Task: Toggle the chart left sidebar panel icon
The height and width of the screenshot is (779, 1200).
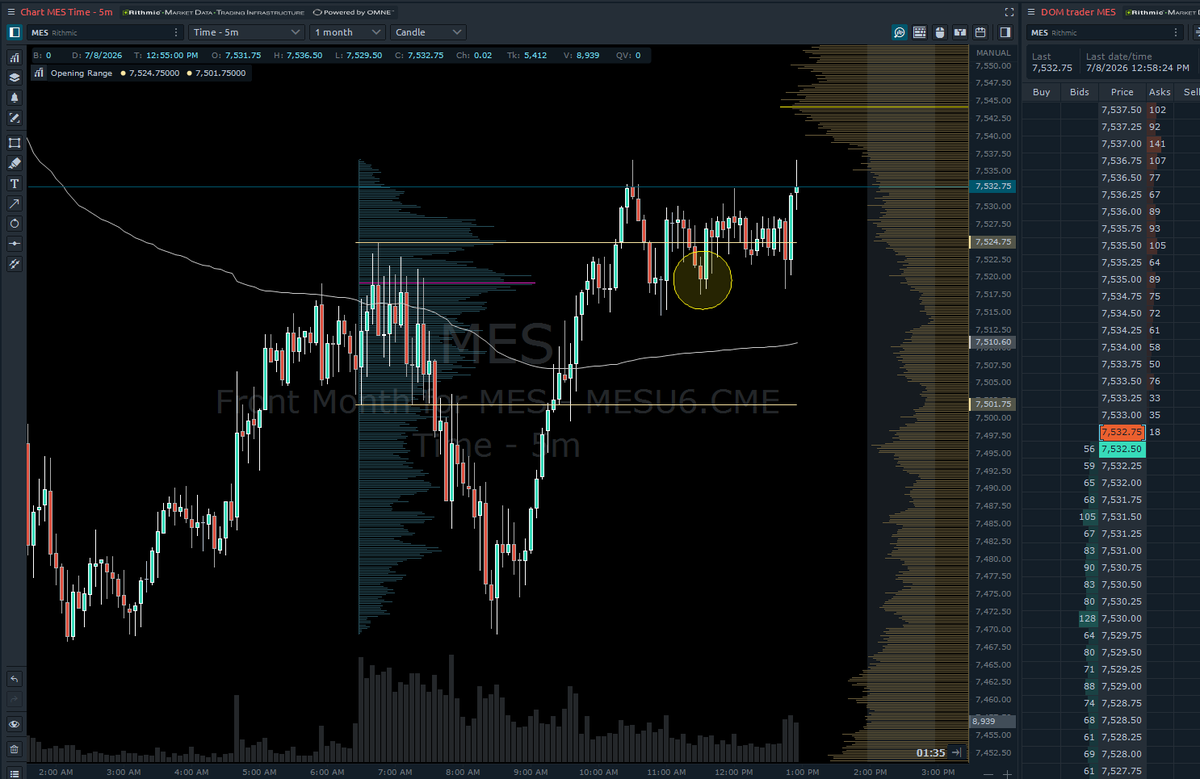Action: pos(14,32)
